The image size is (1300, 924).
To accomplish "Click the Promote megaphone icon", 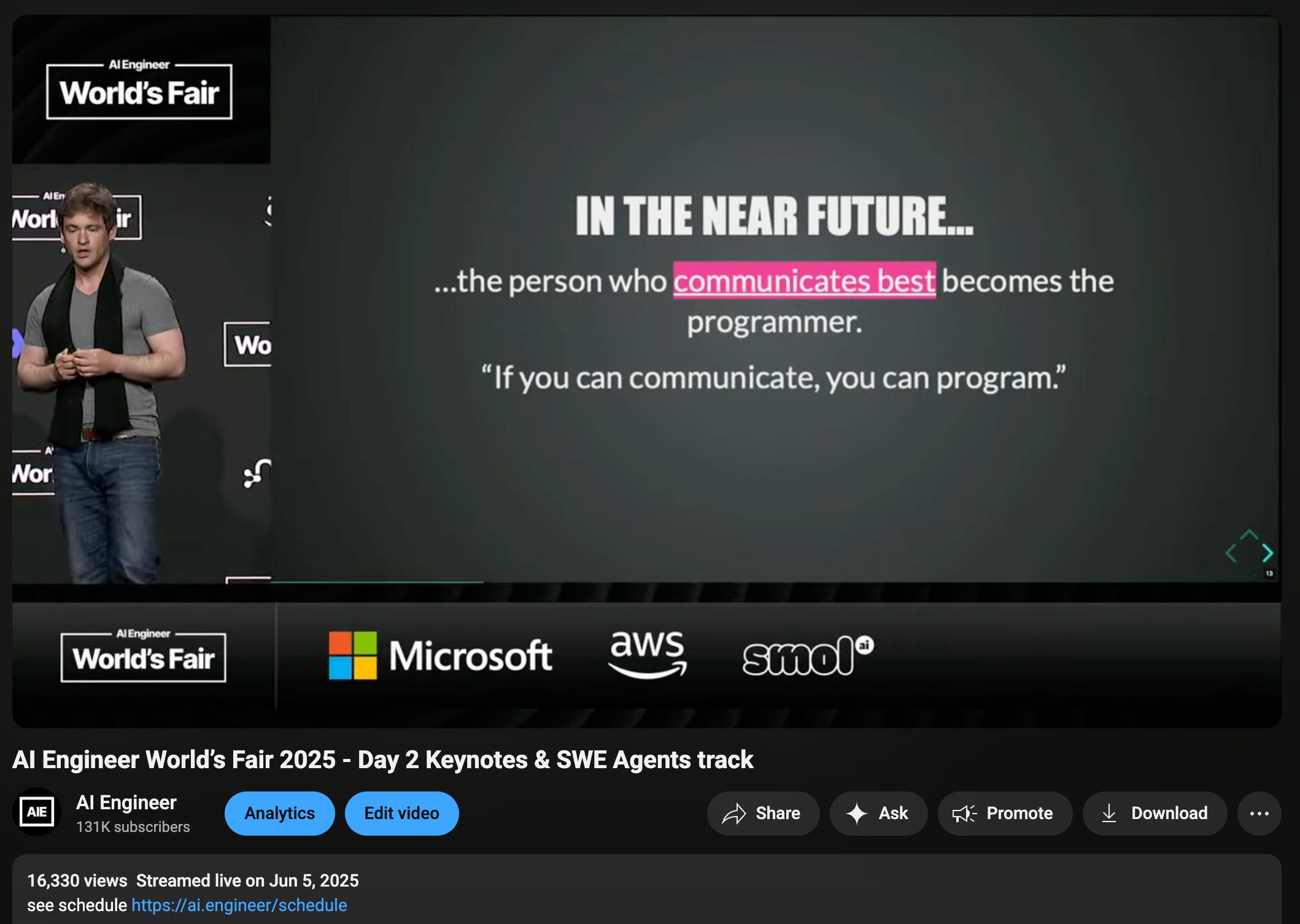I will tap(964, 814).
